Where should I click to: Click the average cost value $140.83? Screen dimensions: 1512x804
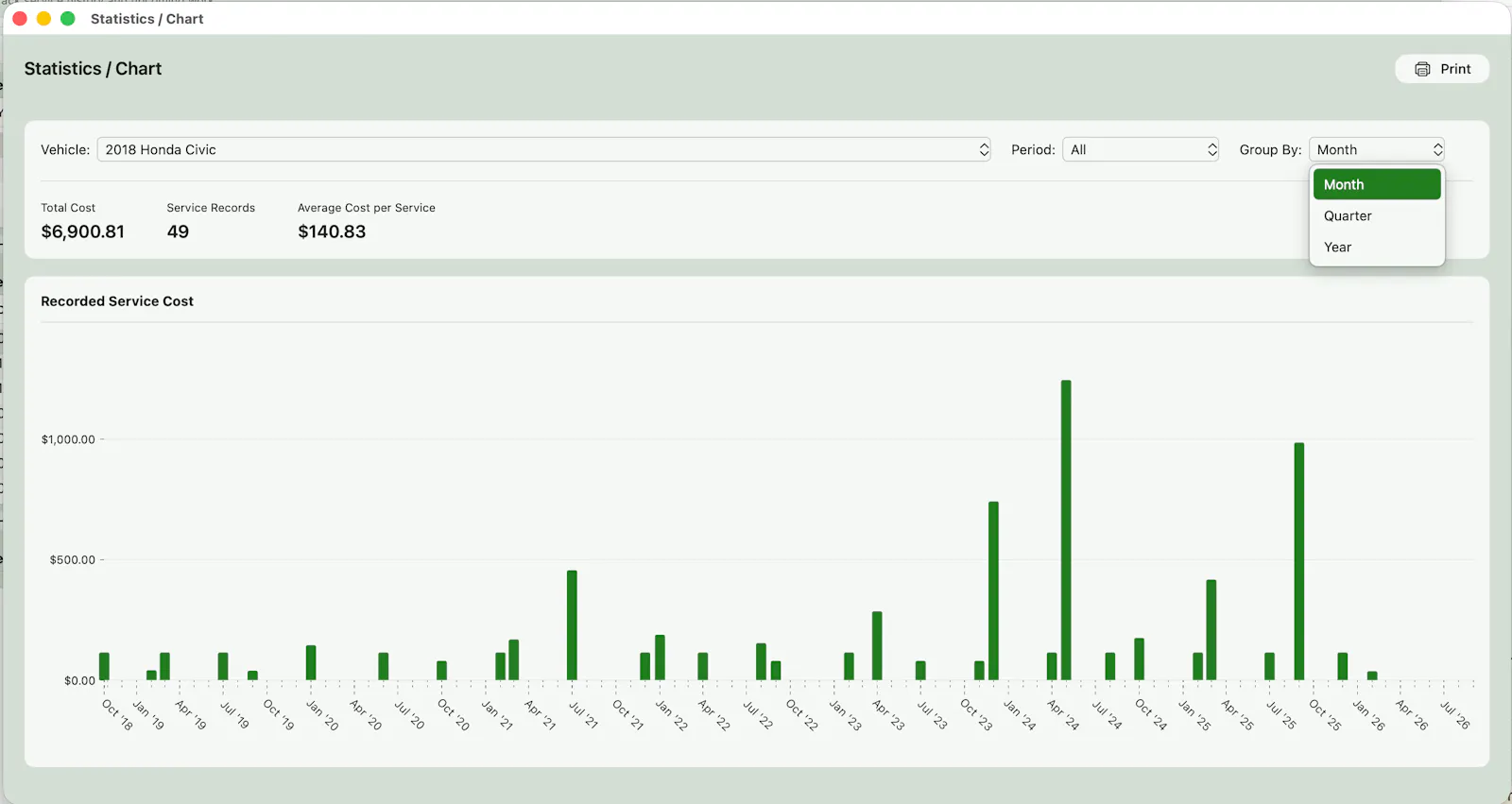(332, 231)
